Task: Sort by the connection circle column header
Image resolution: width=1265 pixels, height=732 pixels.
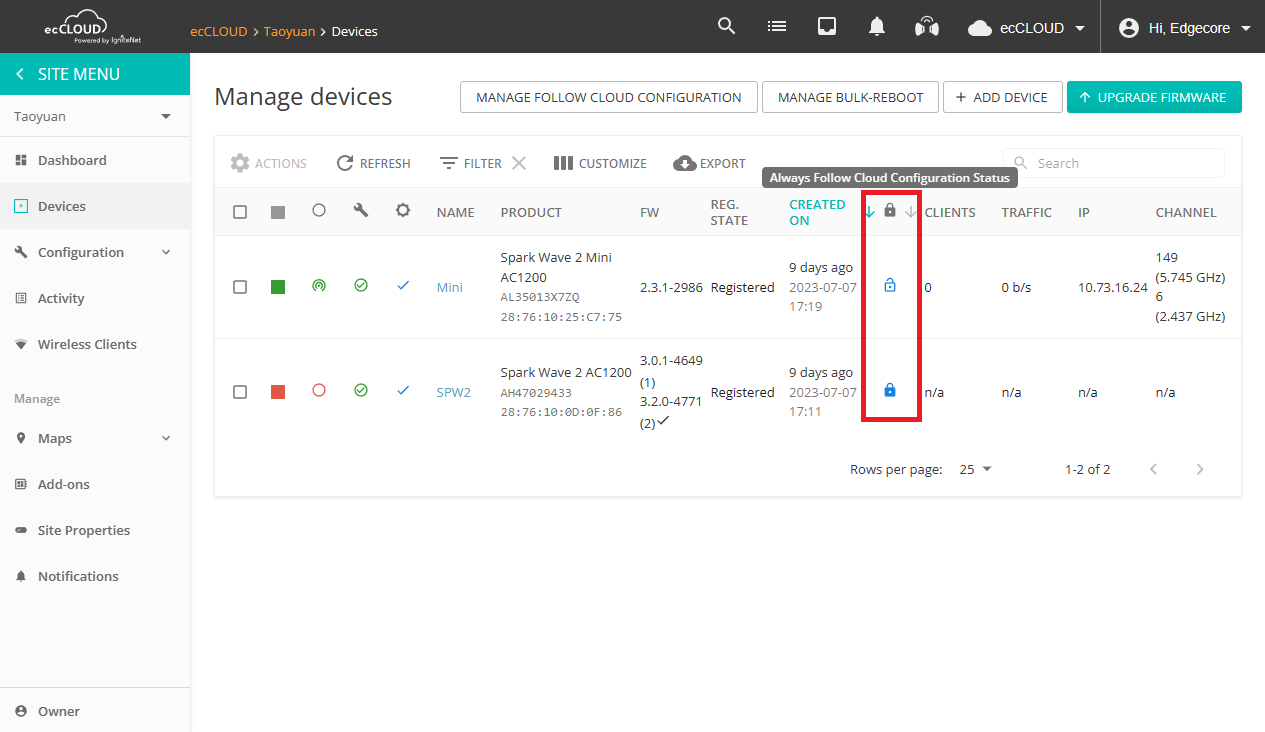Action: (x=319, y=211)
